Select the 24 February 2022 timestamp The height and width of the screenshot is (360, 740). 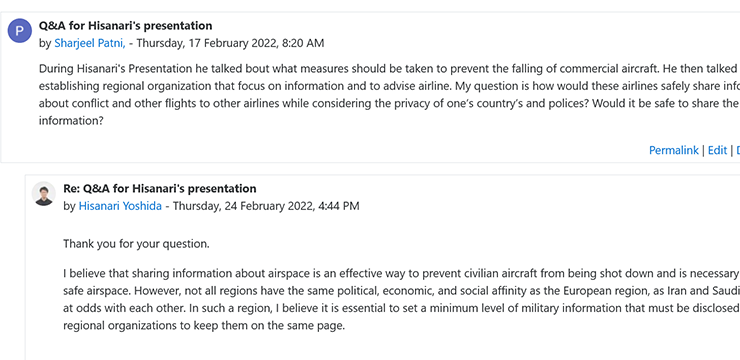(266, 206)
